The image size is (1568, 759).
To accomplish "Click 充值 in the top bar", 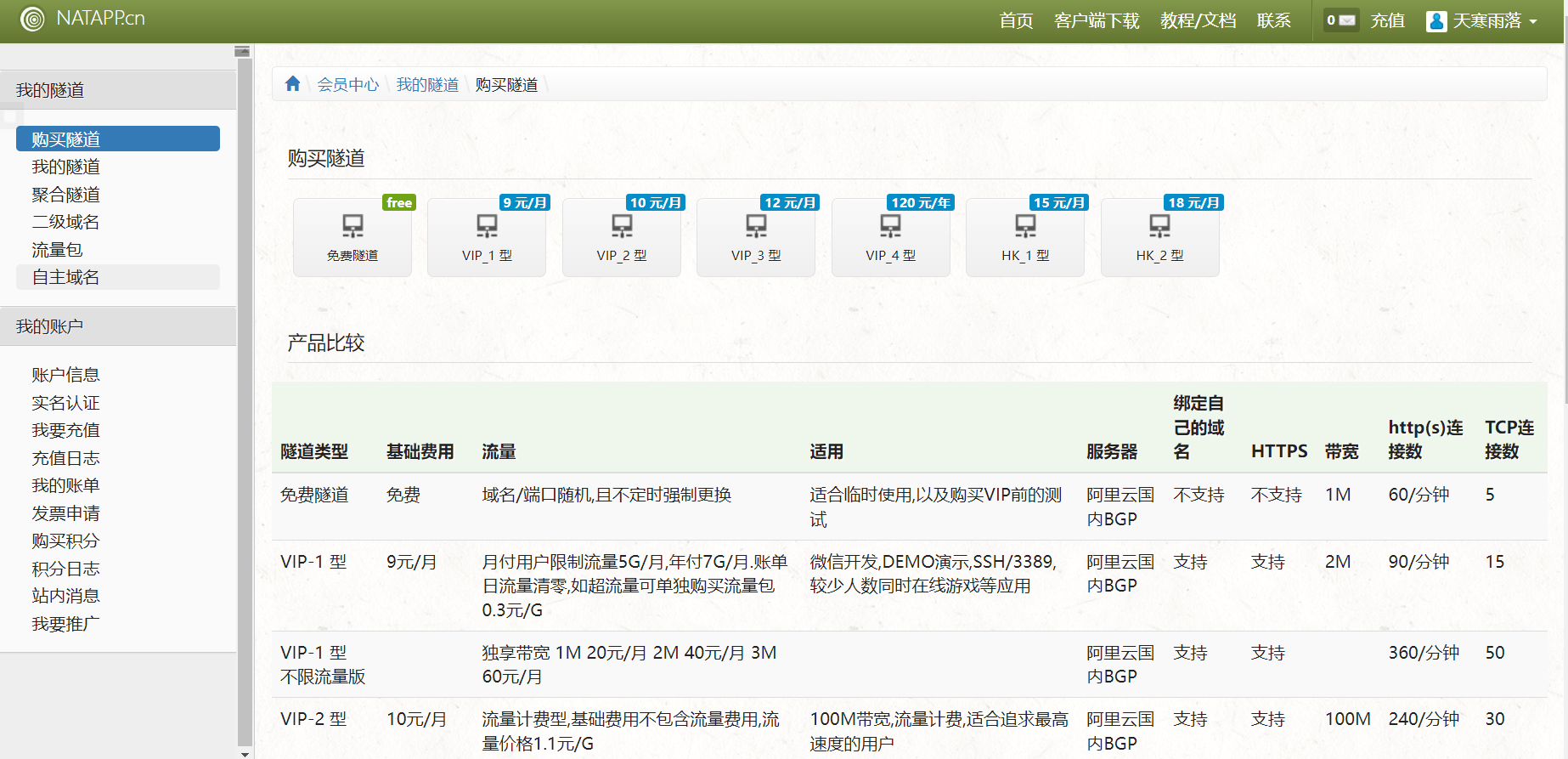I will [x=1387, y=21].
